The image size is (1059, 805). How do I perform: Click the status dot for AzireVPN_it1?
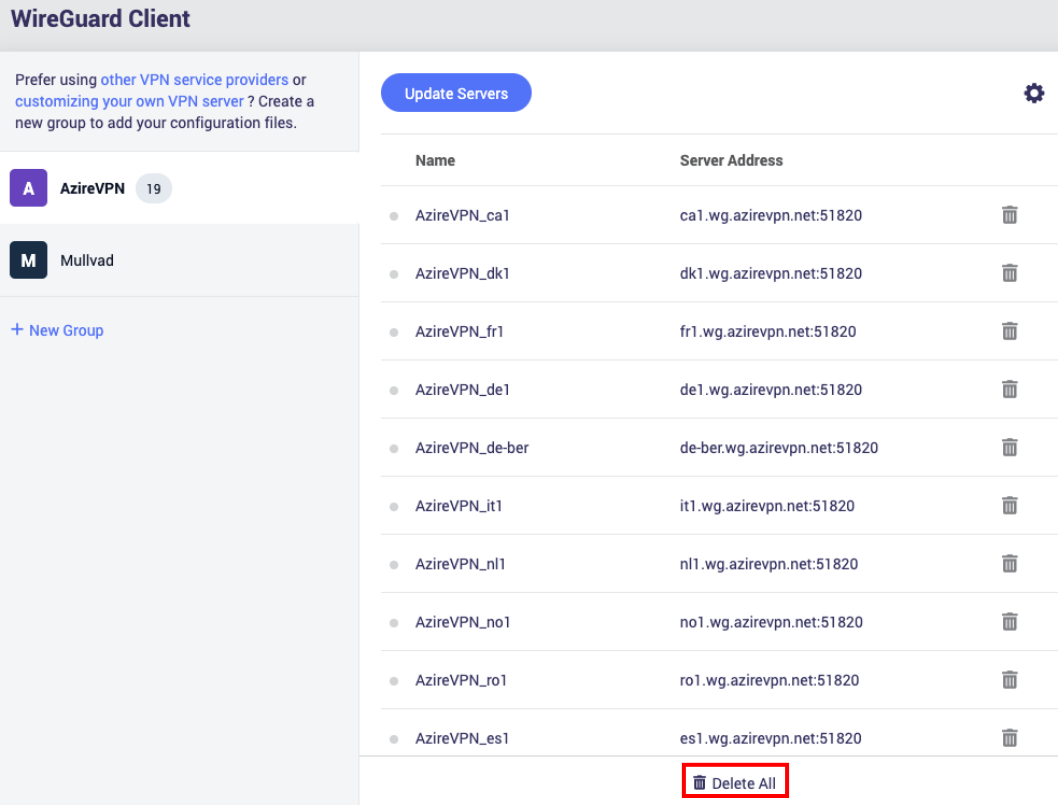pos(394,507)
